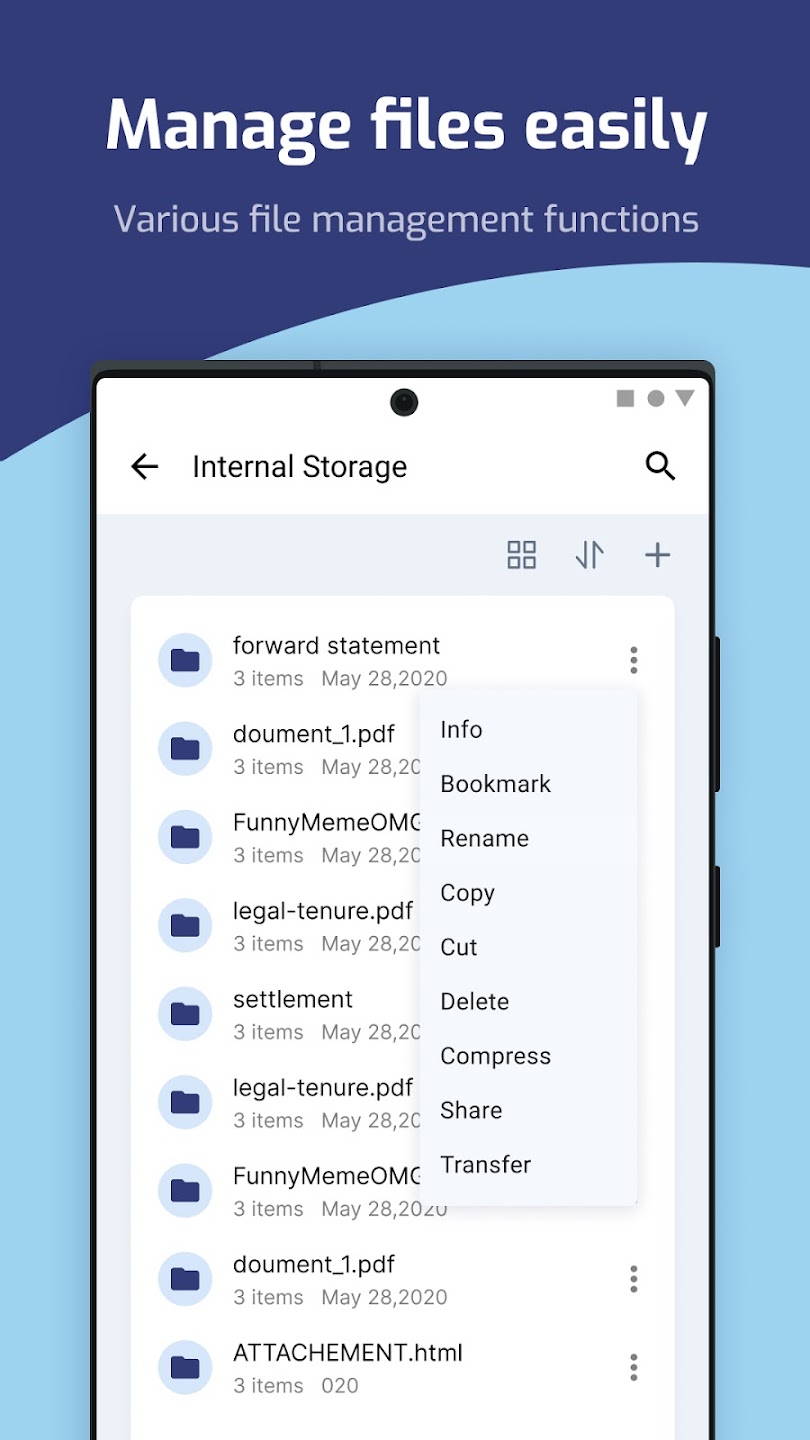Image resolution: width=810 pixels, height=1440 pixels.
Task: Pick Transfer from the file options
Action: 485,1164
